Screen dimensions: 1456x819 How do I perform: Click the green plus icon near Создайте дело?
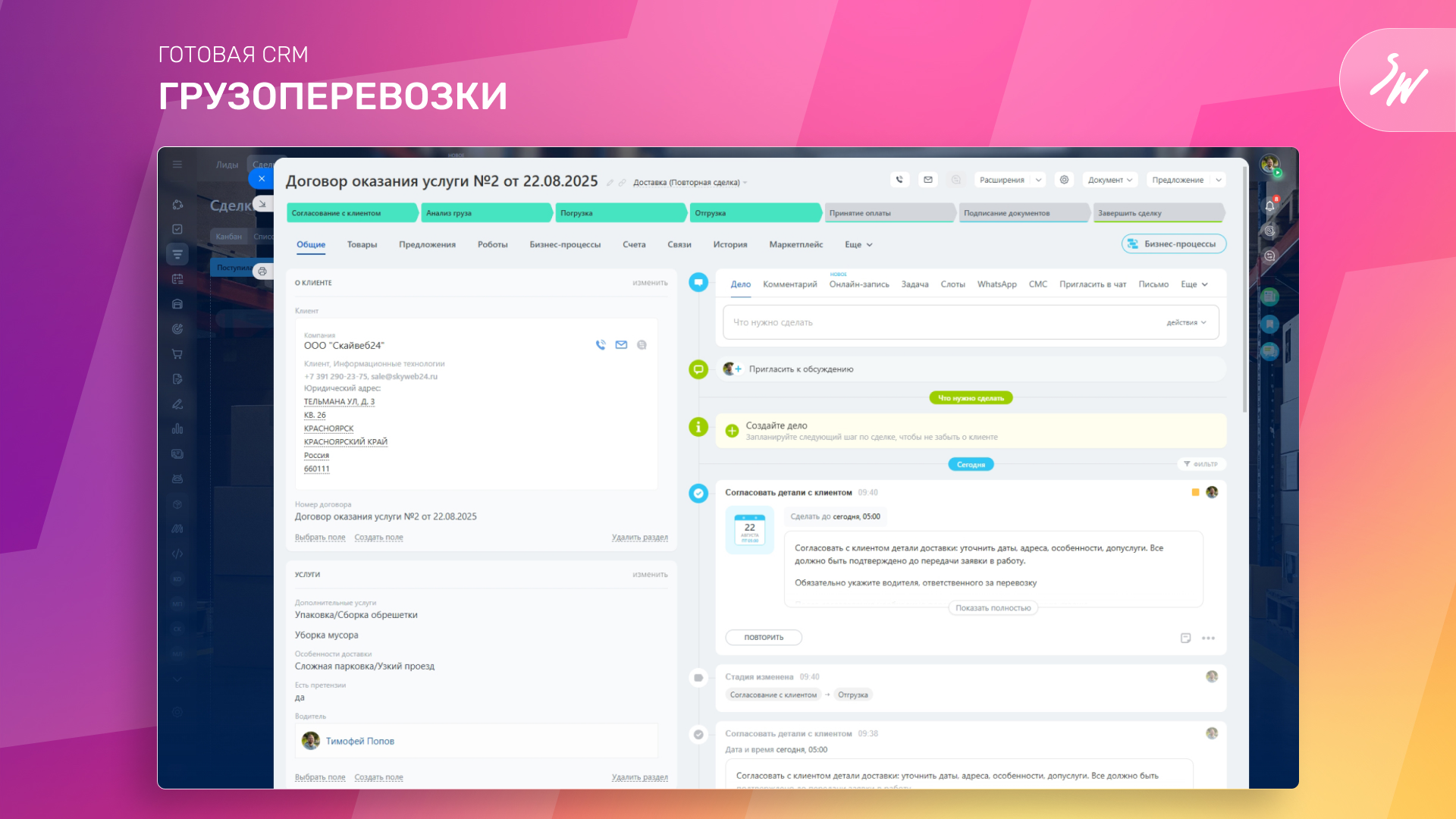(732, 431)
